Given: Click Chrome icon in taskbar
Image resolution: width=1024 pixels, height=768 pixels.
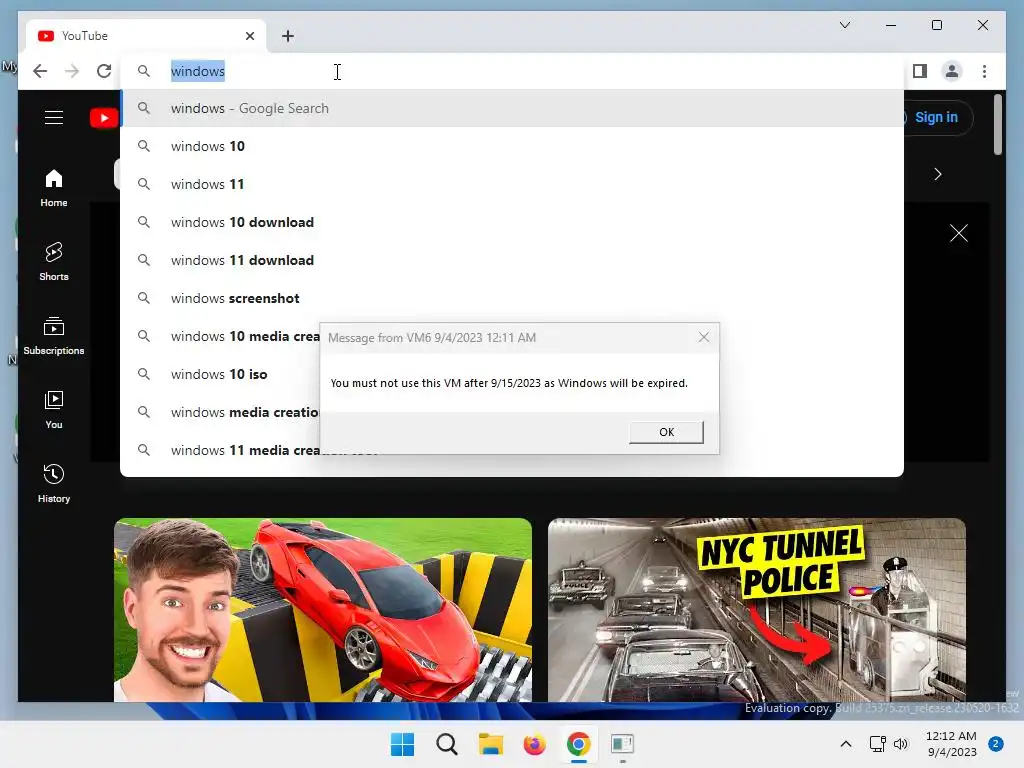Looking at the screenshot, I should coord(579,744).
